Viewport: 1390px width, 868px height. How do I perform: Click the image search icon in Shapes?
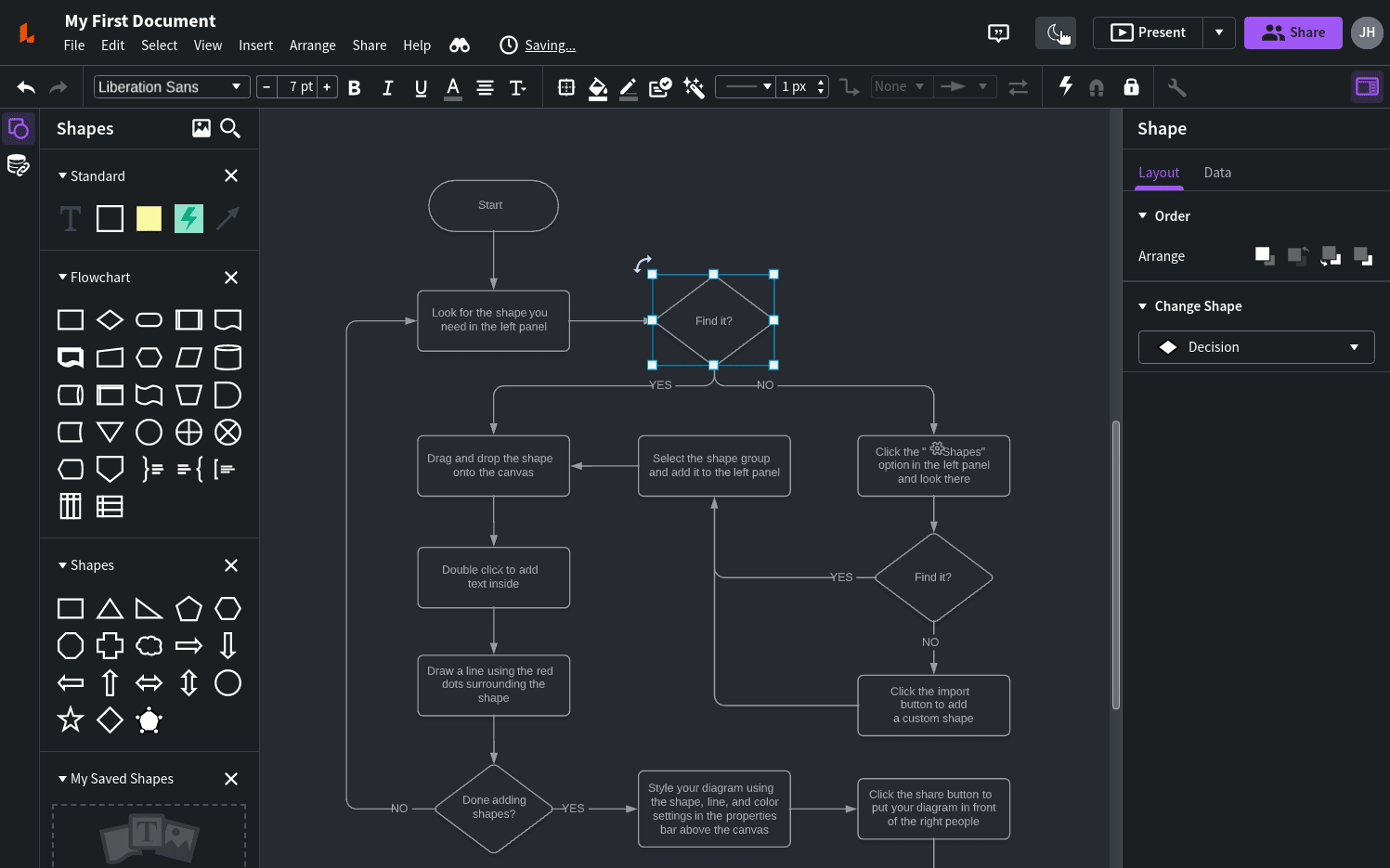[201, 128]
